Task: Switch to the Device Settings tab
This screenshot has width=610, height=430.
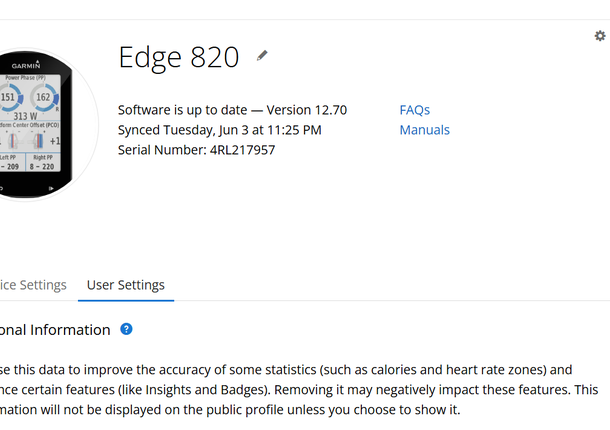Action: [33, 285]
